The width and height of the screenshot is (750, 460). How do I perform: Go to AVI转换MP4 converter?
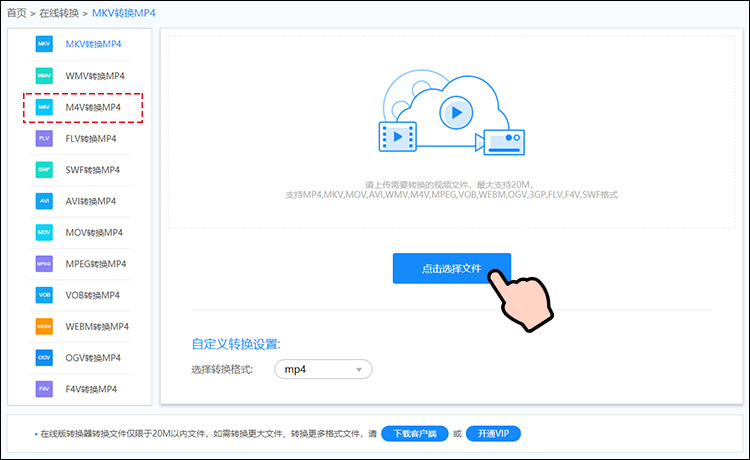click(x=90, y=201)
